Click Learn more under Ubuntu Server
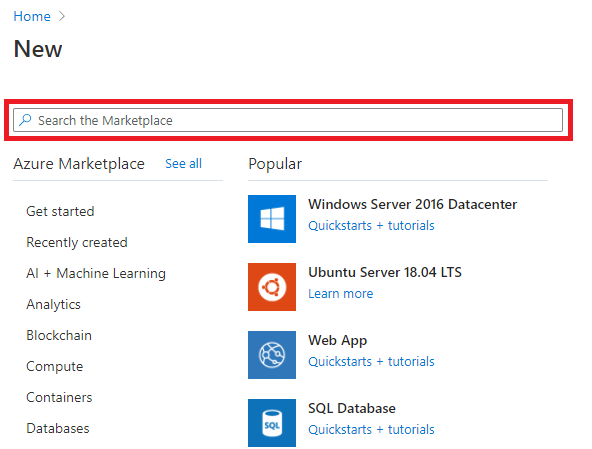 [x=341, y=293]
